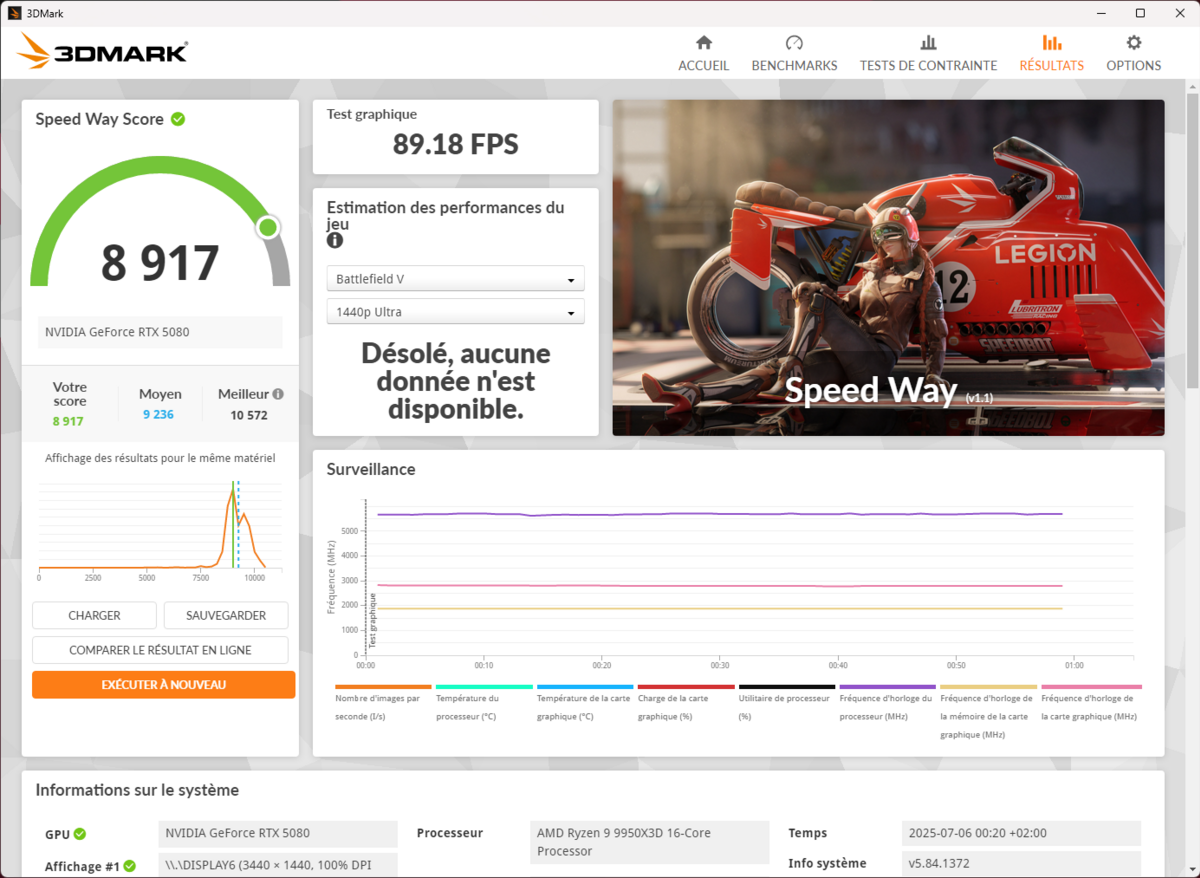Click the green check beside Speed Way Score
This screenshot has height=878, width=1200.
[178, 119]
